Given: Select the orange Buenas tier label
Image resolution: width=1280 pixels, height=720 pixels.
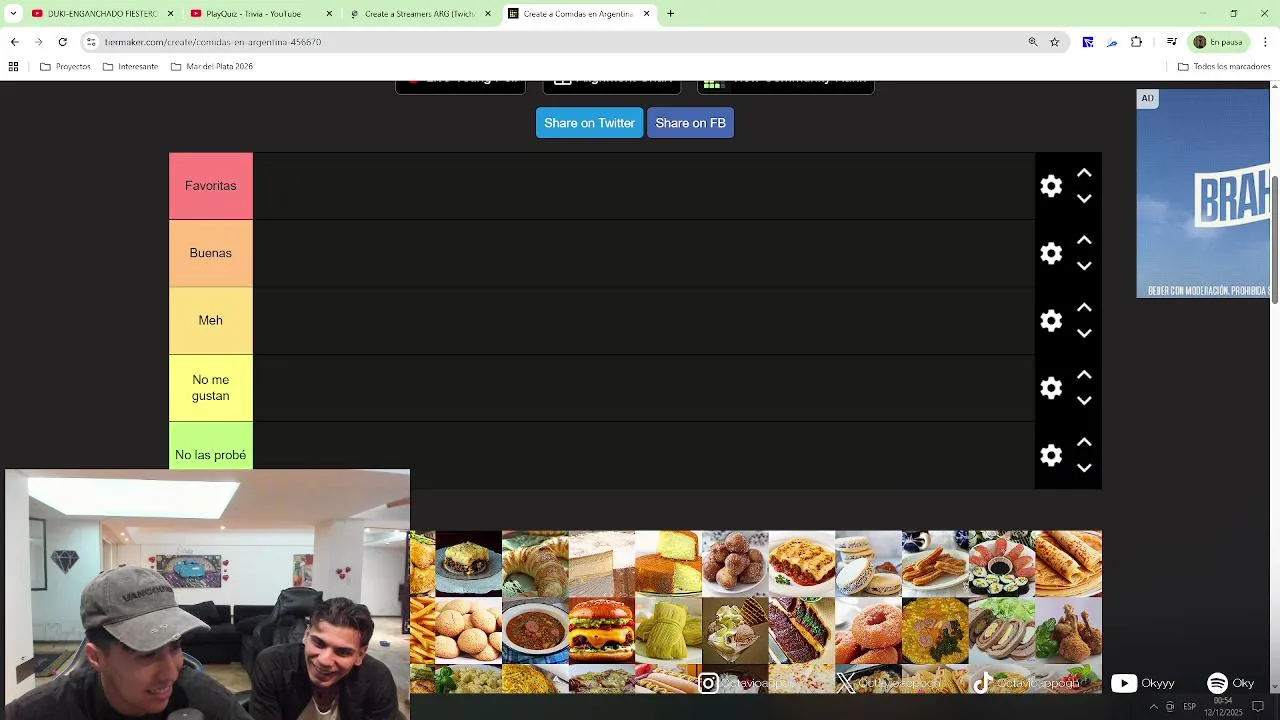Looking at the screenshot, I should pyautogui.click(x=211, y=253).
